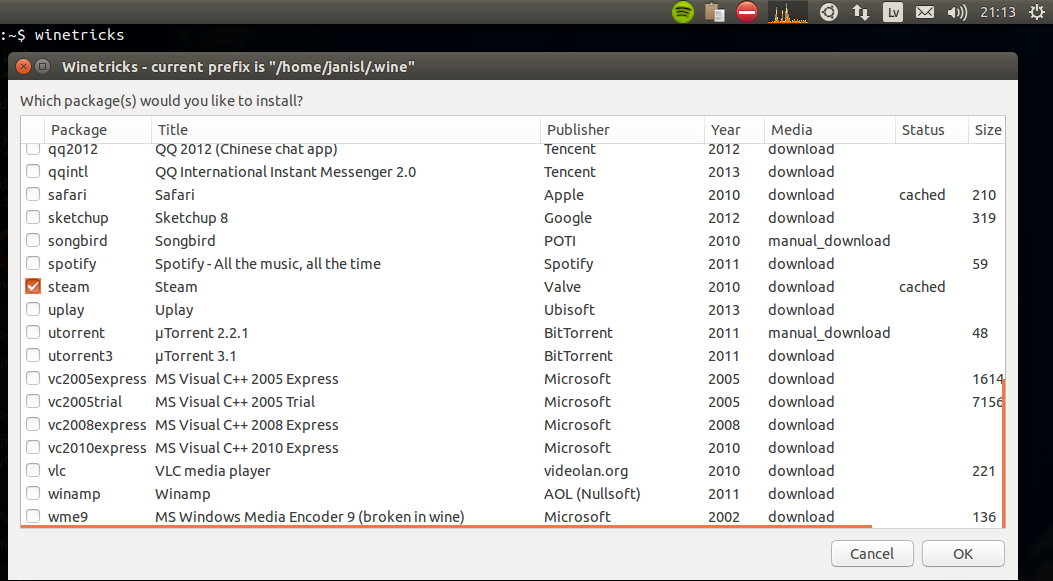Sort by the Media column header
This screenshot has height=581, width=1053.
[x=830, y=130]
